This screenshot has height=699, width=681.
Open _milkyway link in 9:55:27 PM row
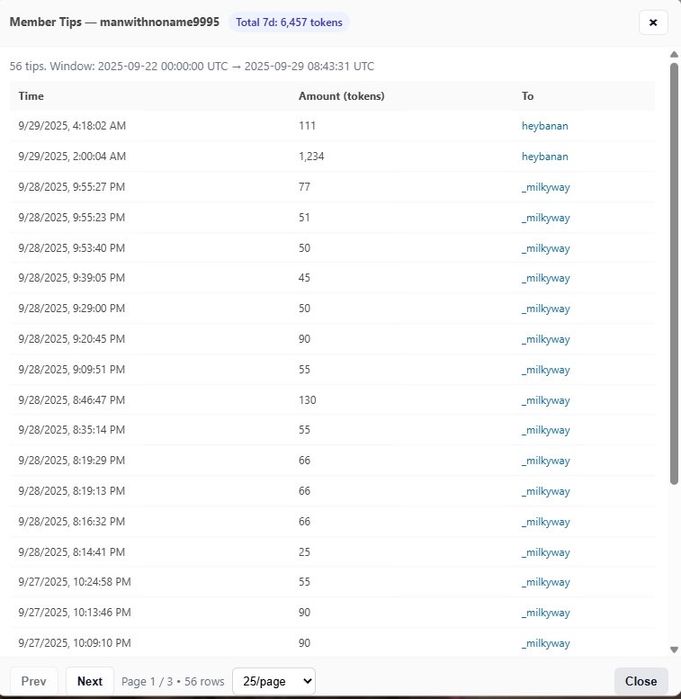[x=546, y=187]
